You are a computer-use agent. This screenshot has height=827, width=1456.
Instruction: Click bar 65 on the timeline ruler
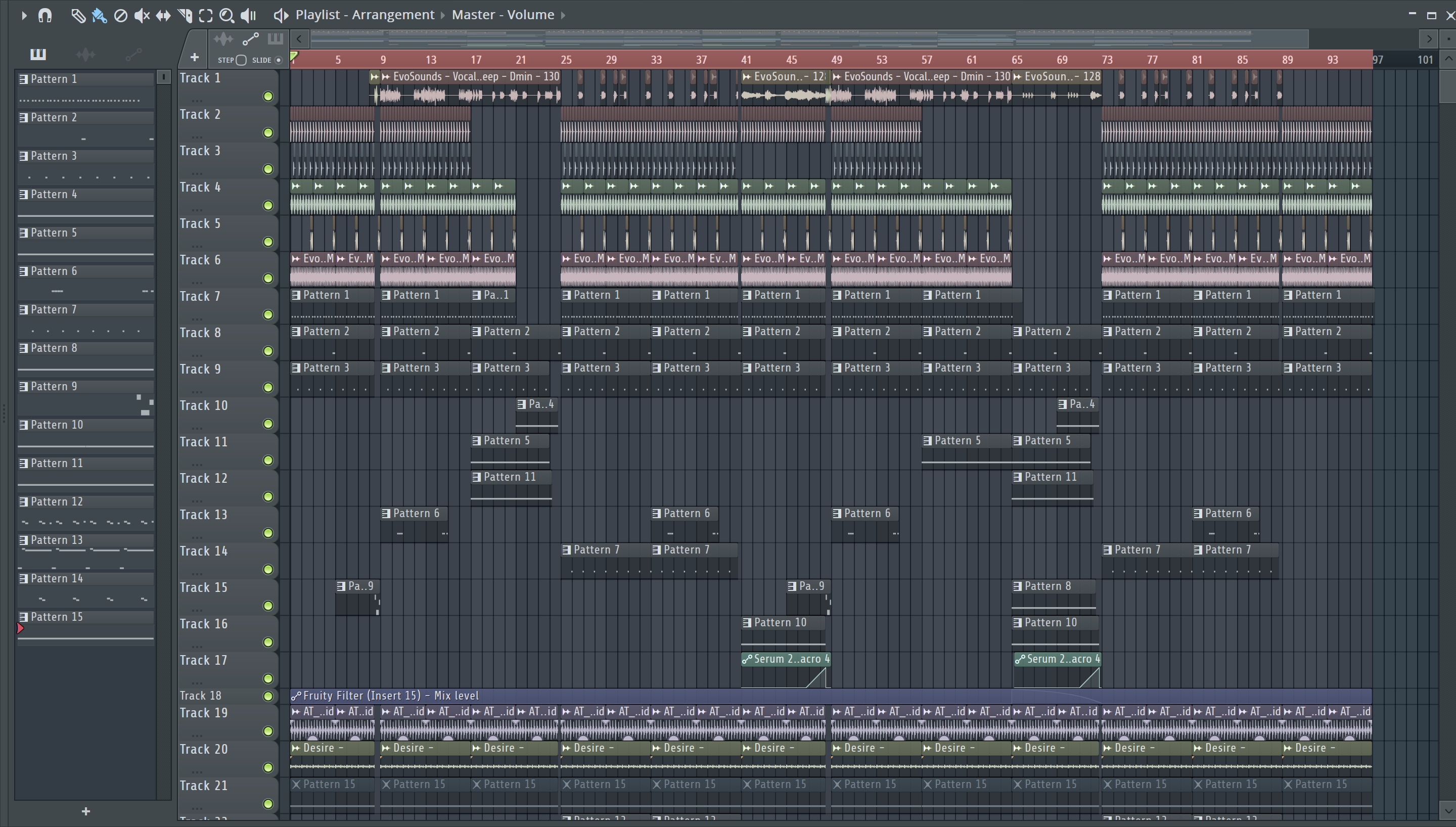pos(1017,60)
